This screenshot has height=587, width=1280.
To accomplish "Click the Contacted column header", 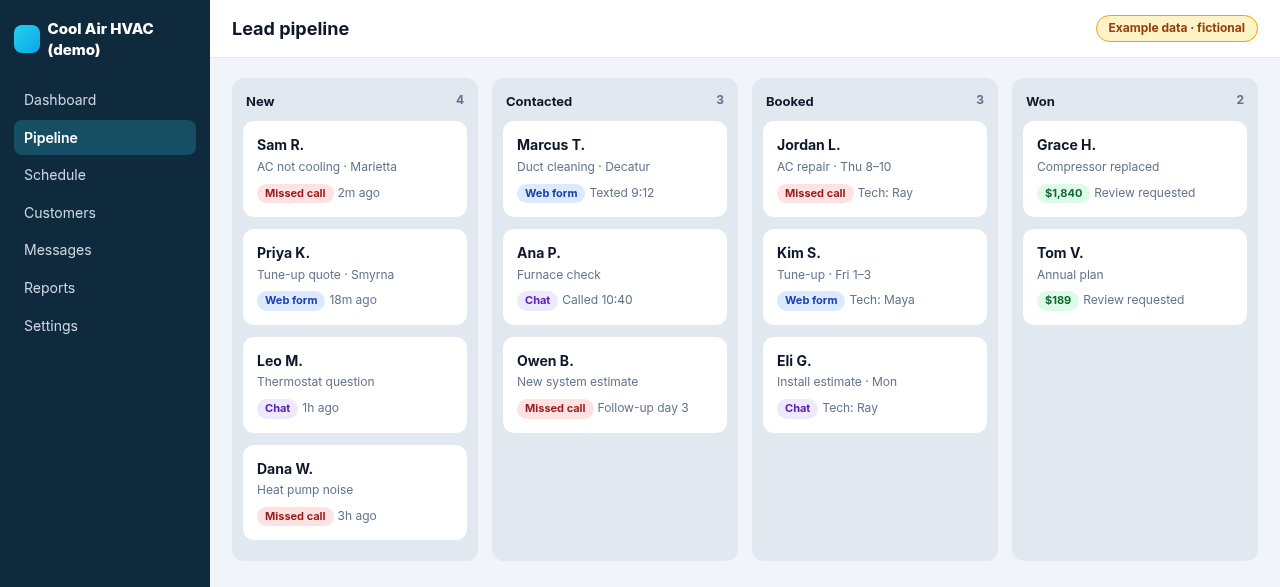I will pyautogui.click(x=539, y=101).
